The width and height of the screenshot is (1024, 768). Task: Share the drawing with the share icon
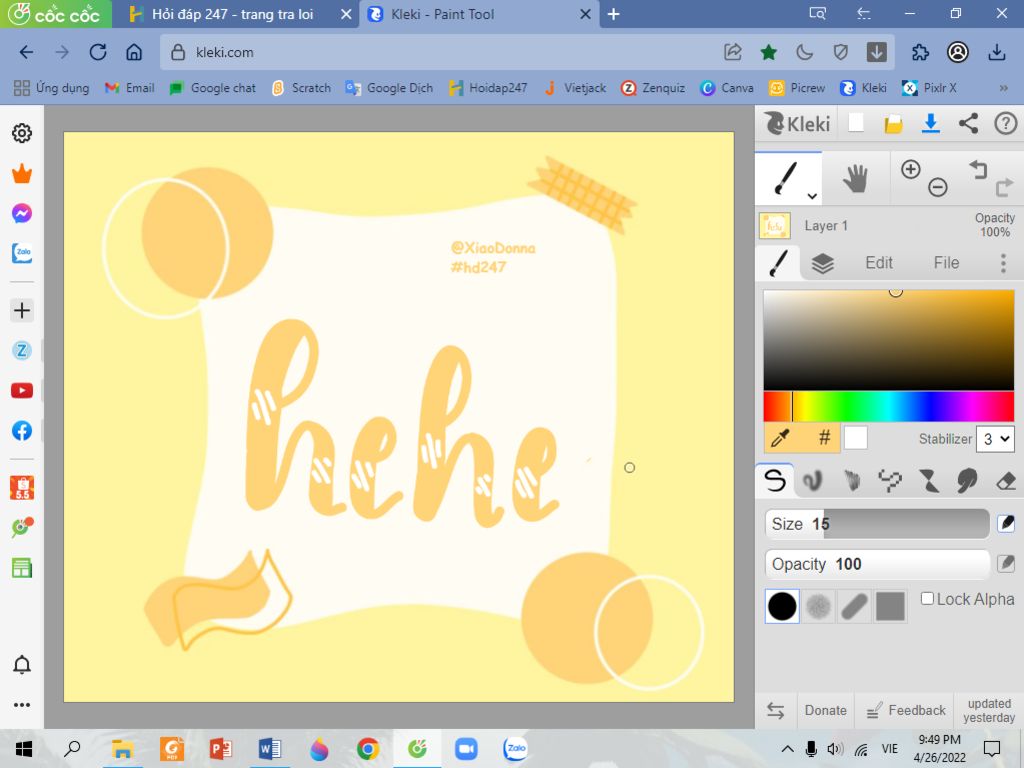(x=968, y=123)
